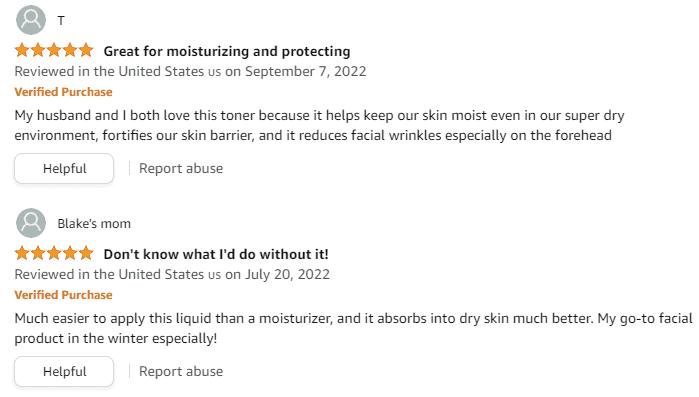Click first star on Blake's mom review

[x=22, y=253]
